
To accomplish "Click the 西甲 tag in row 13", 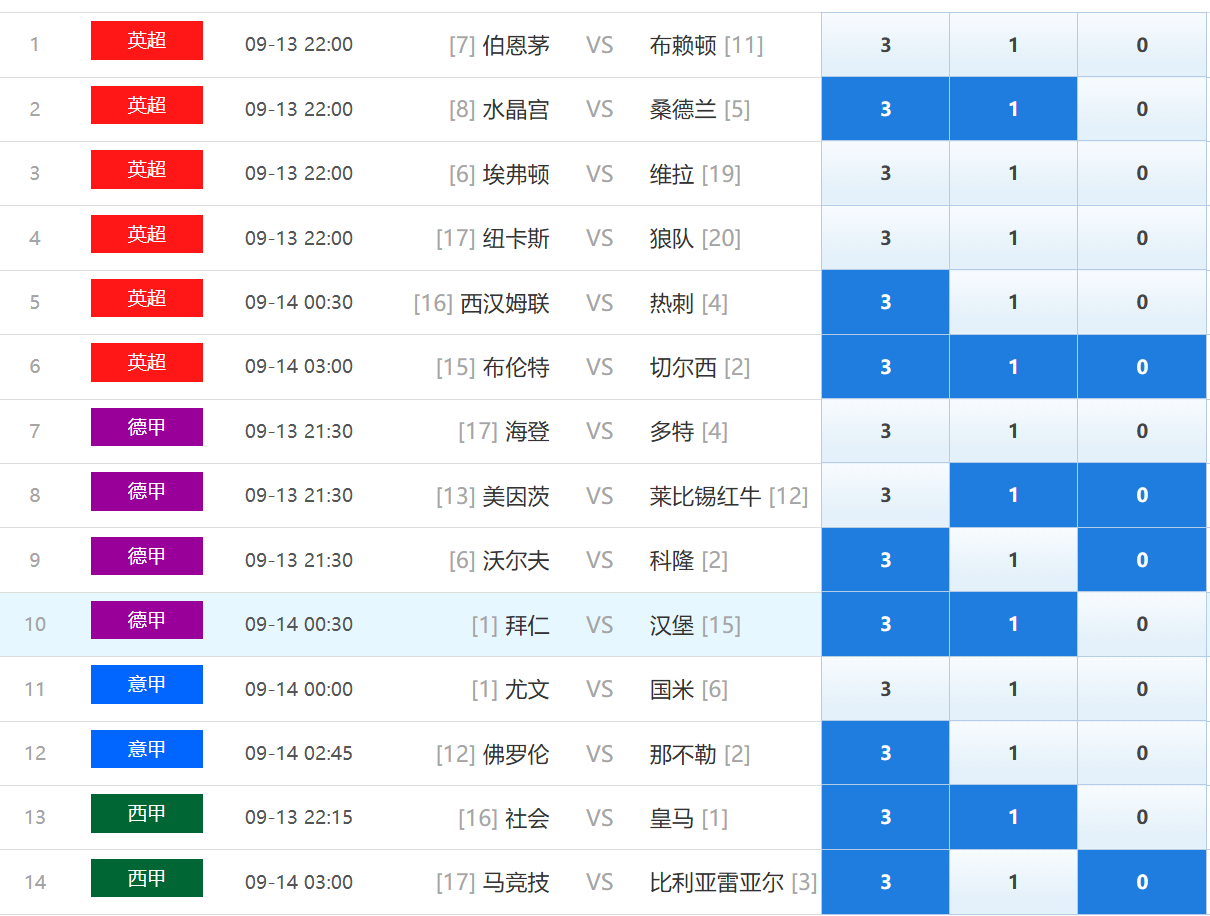I will [x=147, y=813].
